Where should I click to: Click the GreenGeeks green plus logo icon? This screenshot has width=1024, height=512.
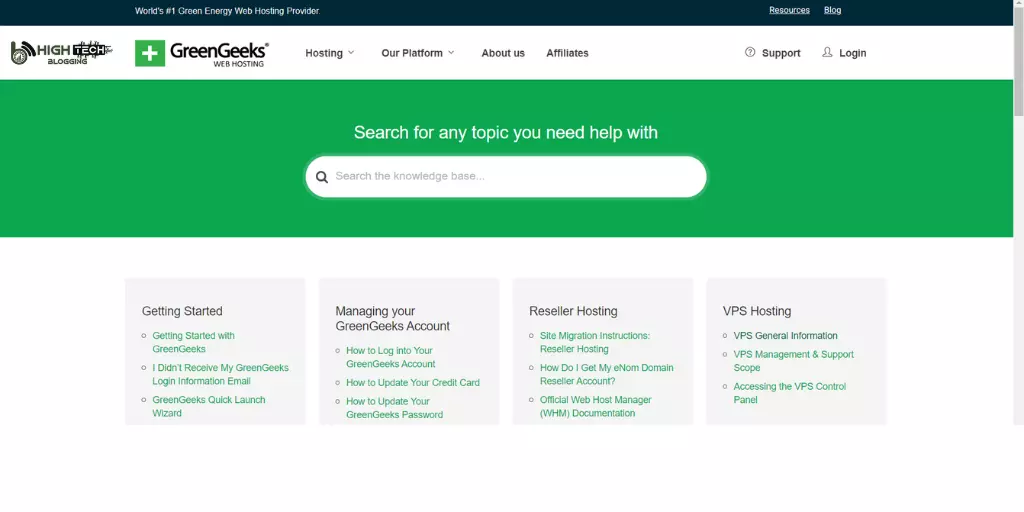coord(150,53)
